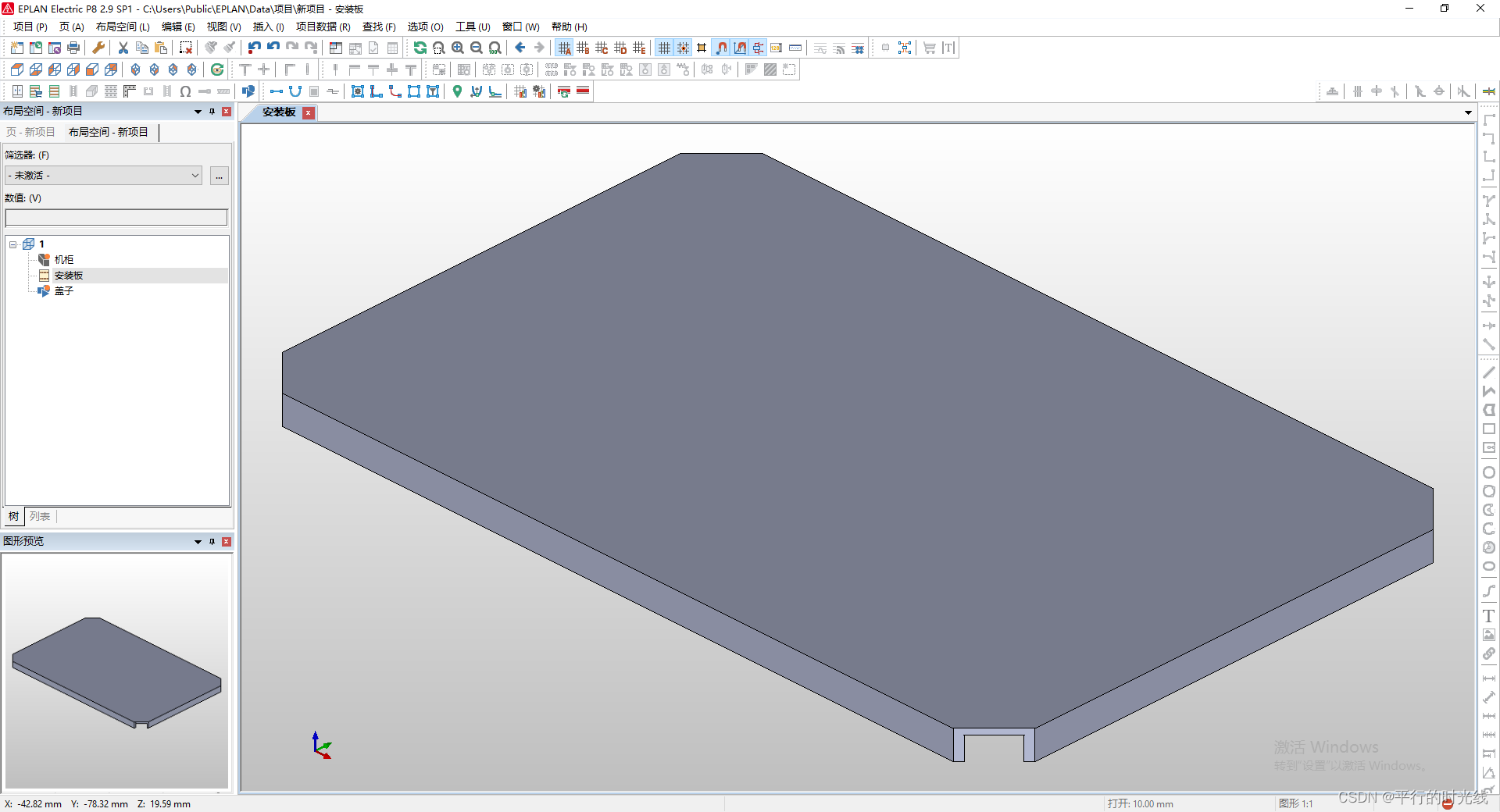Pin the 布局空间 navigator panel

[212, 112]
